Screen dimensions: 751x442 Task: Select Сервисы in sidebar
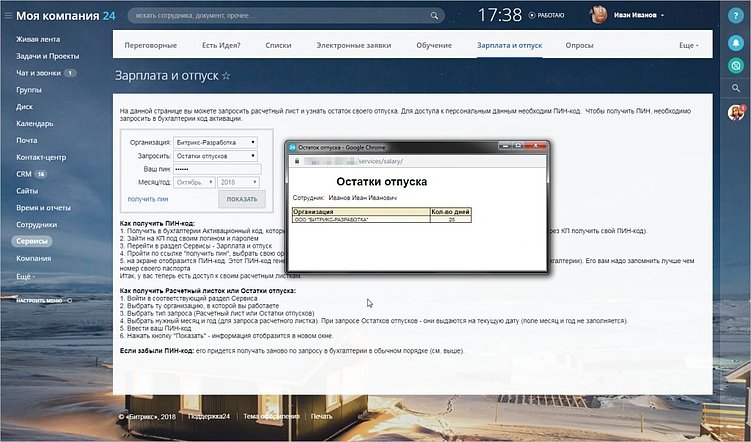[32, 241]
